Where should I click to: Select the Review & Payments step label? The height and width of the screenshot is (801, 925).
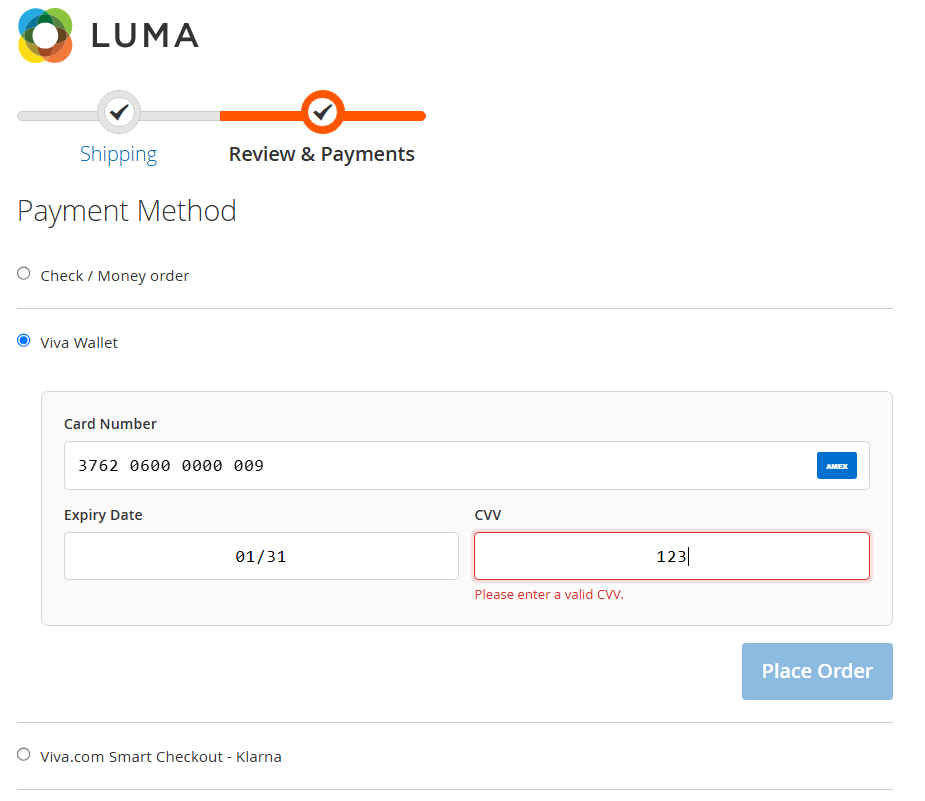click(322, 155)
